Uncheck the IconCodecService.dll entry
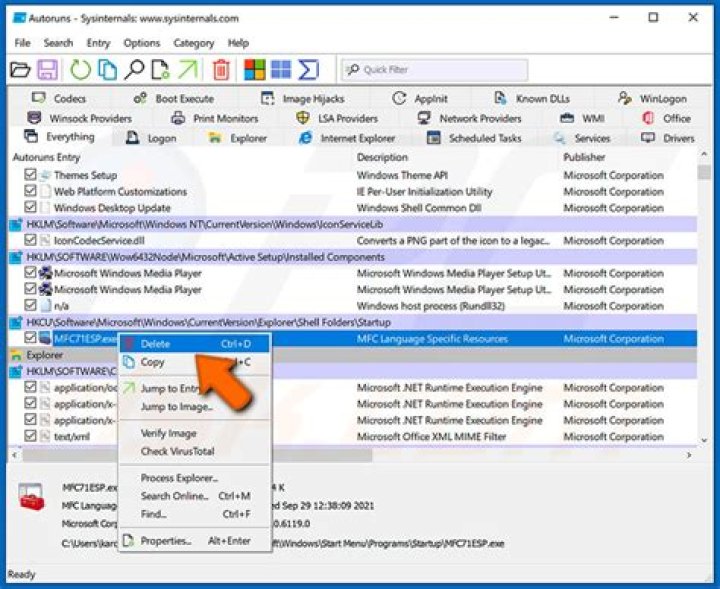 [x=30, y=241]
